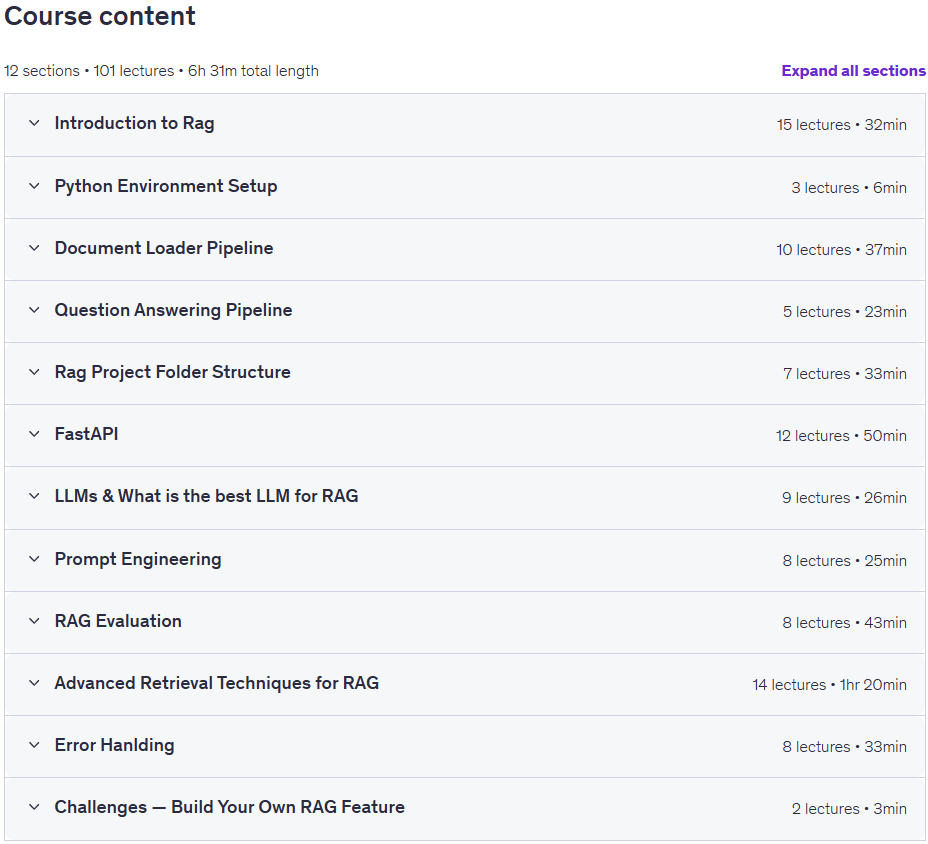Image resolution: width=928 pixels, height=844 pixels.
Task: Open Advanced Retrieval Techniques for RAG title
Action: 217,683
